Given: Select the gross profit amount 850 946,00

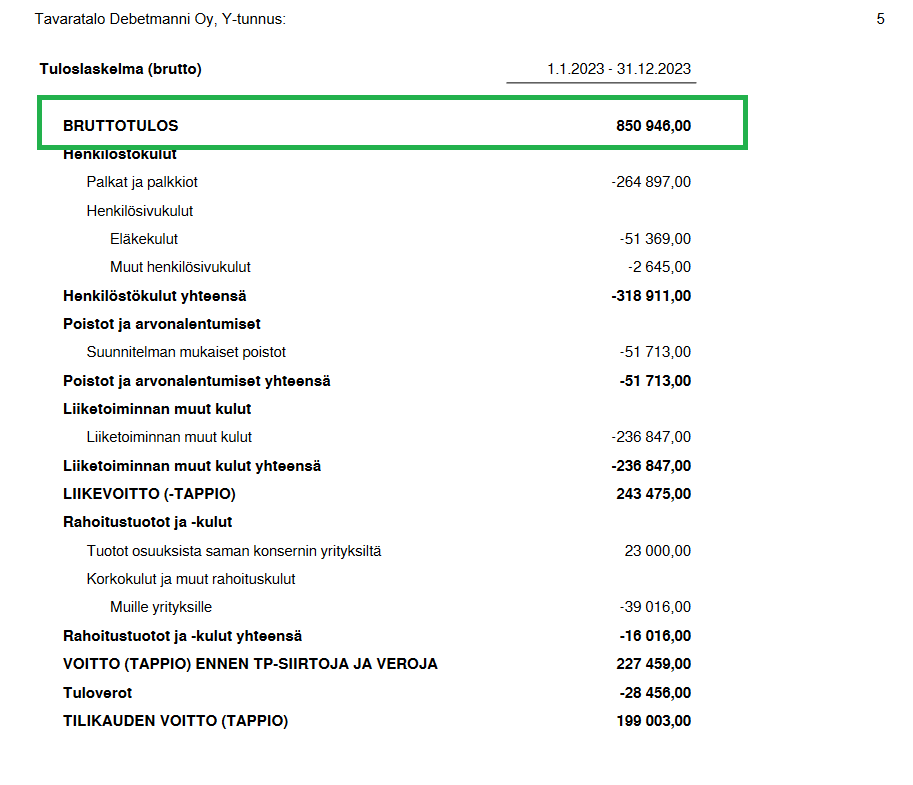Looking at the screenshot, I should click(653, 126).
